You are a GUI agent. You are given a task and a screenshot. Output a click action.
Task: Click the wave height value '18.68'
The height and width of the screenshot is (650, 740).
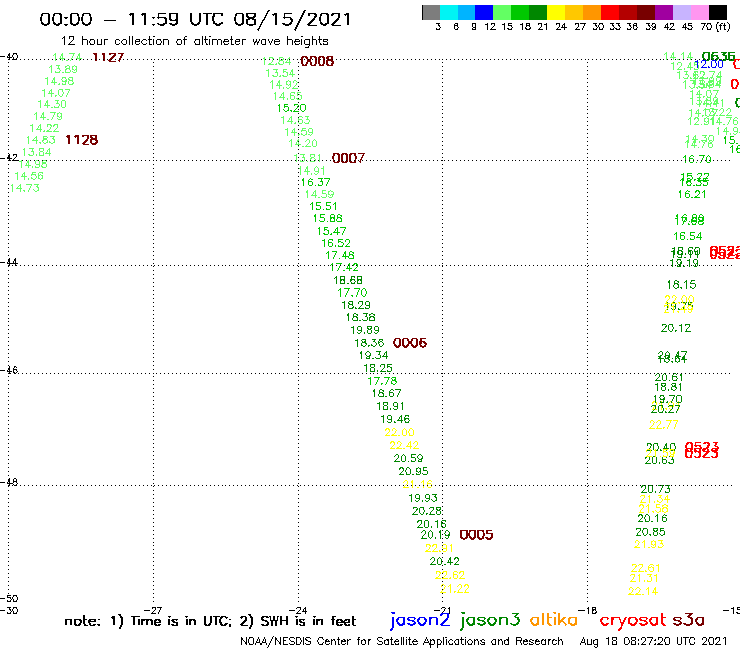pyautogui.click(x=348, y=280)
